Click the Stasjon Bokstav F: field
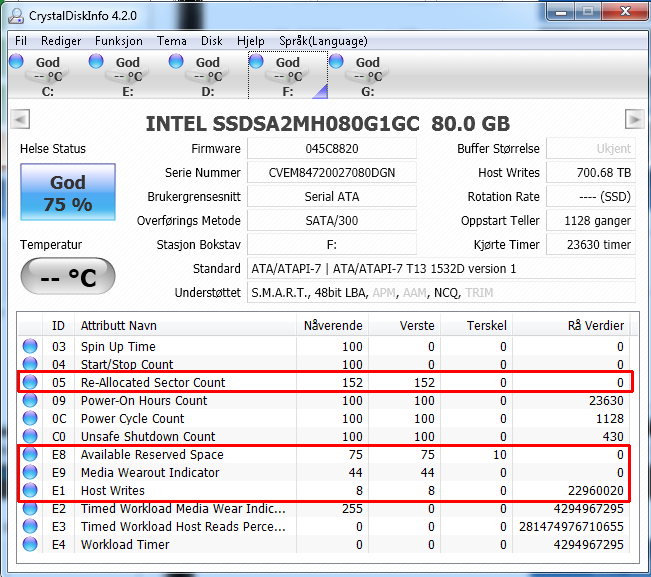The width and height of the screenshot is (651, 577). (332, 244)
